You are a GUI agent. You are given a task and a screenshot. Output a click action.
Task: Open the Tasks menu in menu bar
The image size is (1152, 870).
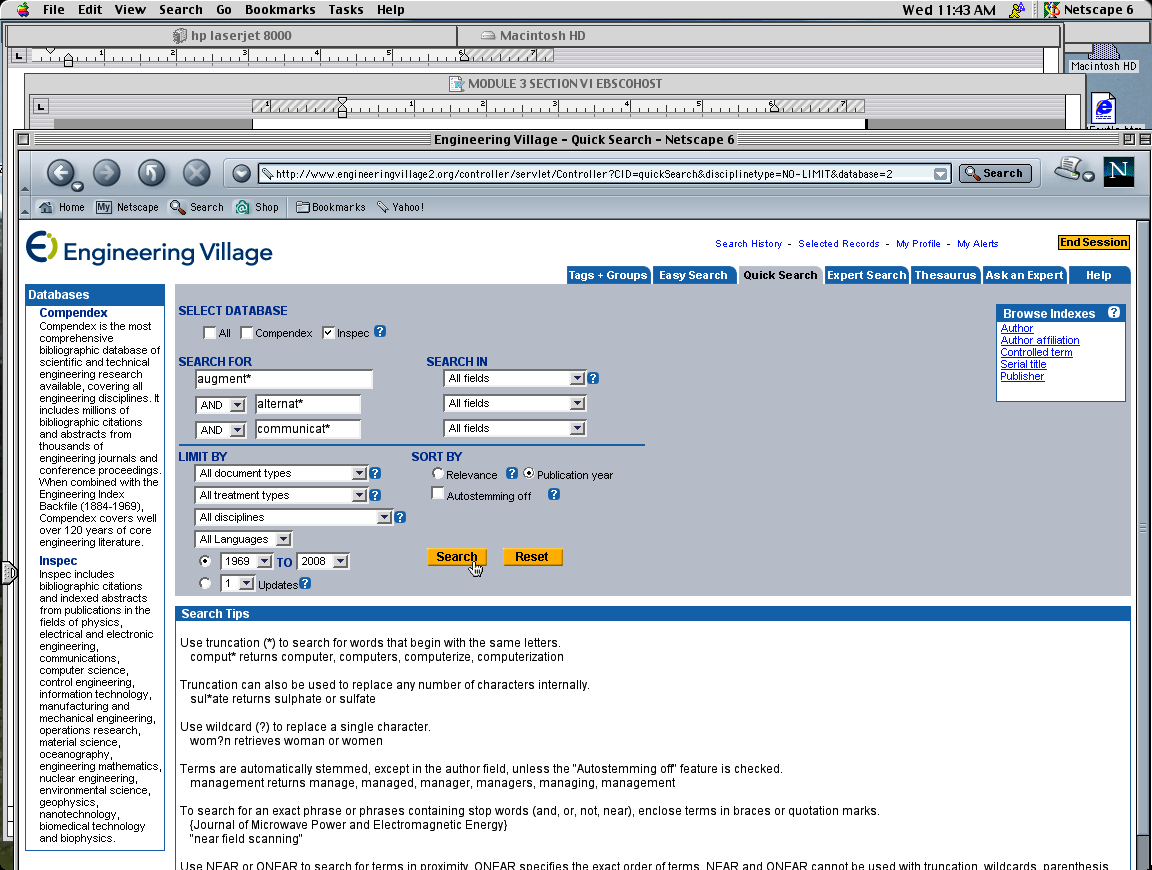[x=345, y=10]
